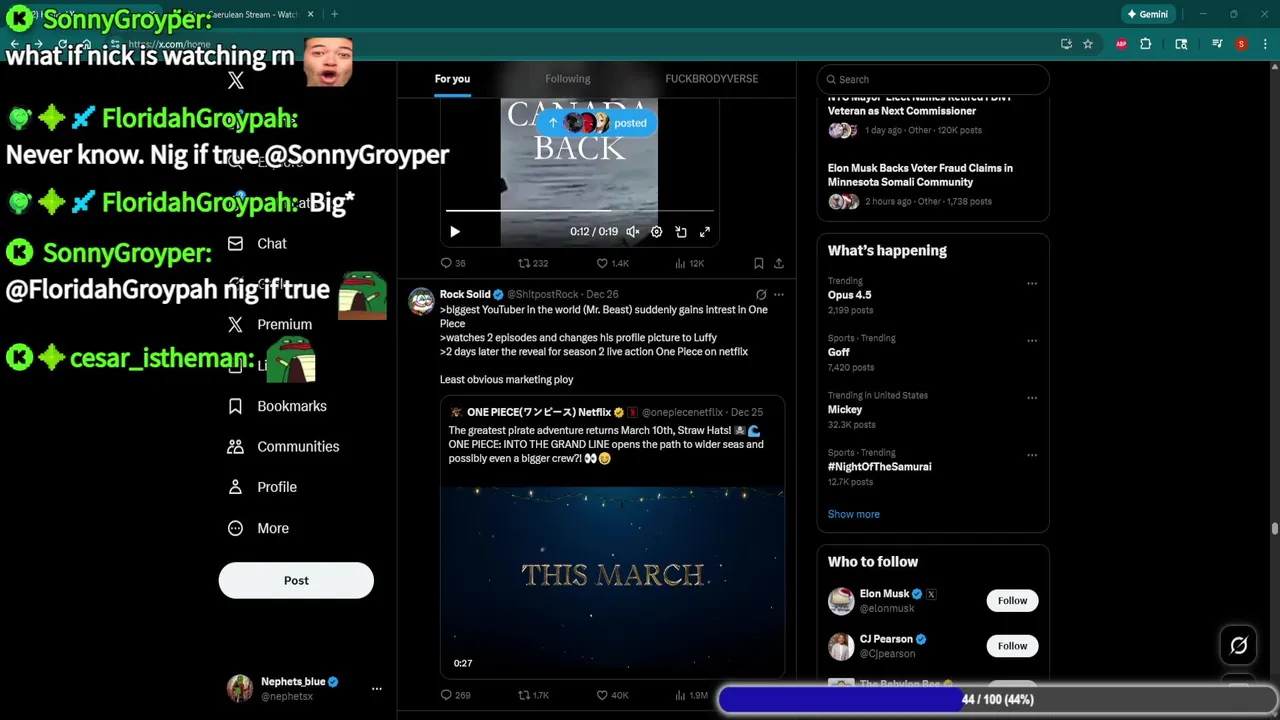View the 1.9M views analytics

click(691, 695)
